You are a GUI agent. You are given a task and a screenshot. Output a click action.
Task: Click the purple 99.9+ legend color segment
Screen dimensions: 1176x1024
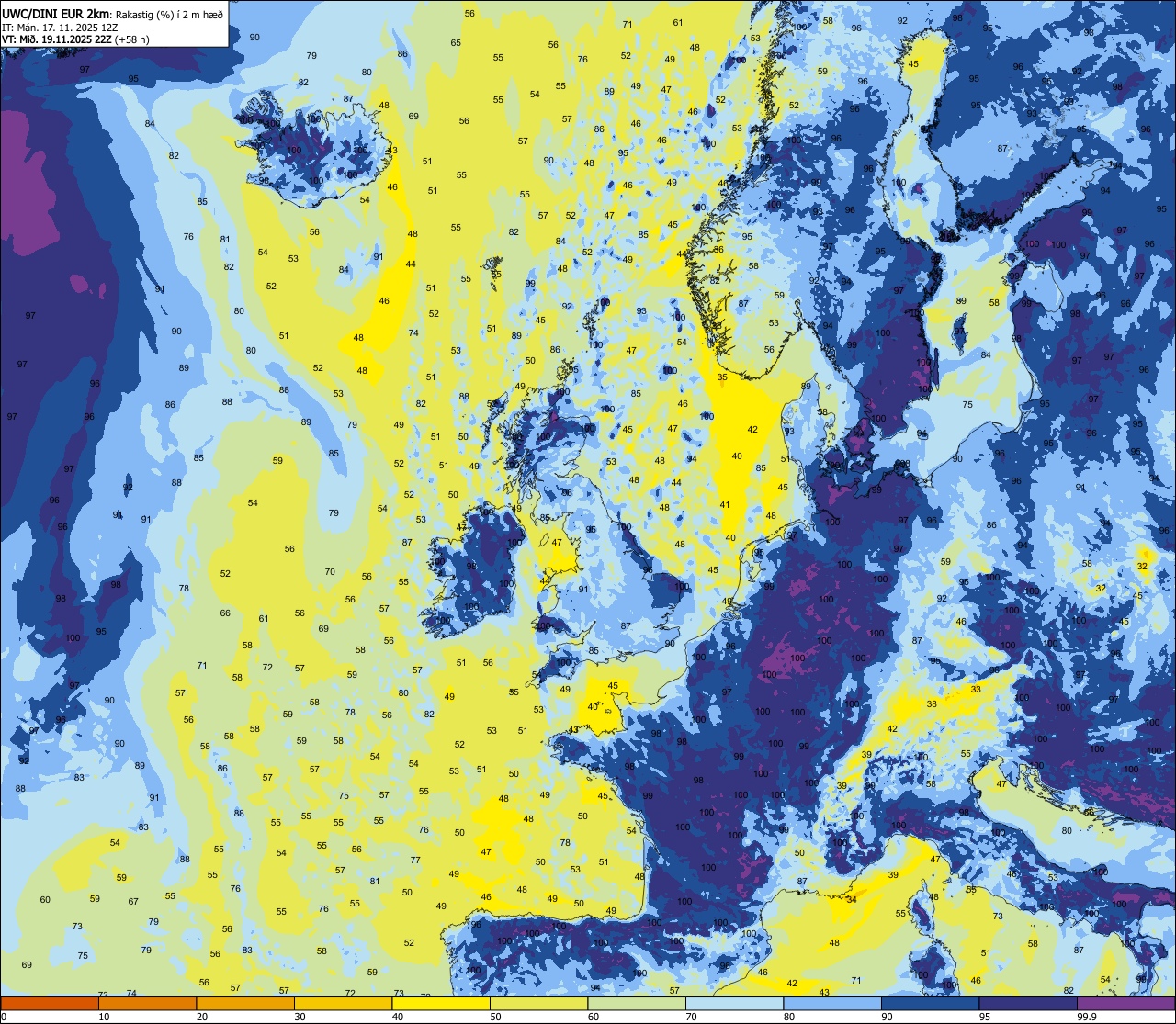click(1125, 1003)
